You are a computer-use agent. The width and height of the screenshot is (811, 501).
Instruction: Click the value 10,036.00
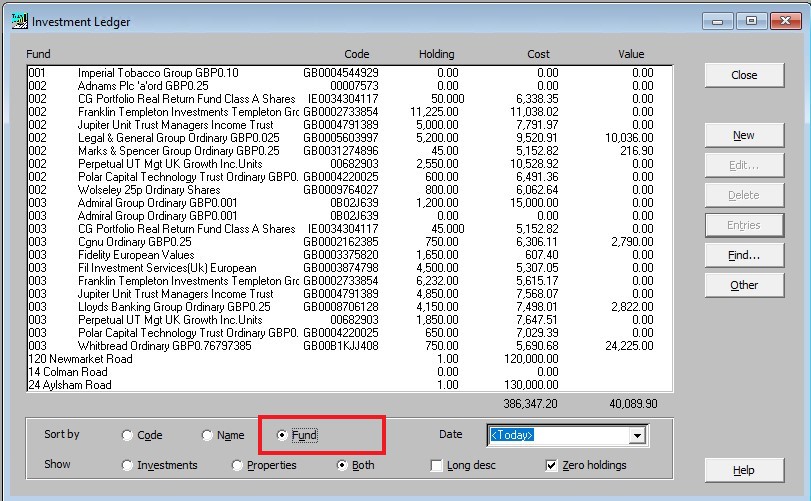629,138
